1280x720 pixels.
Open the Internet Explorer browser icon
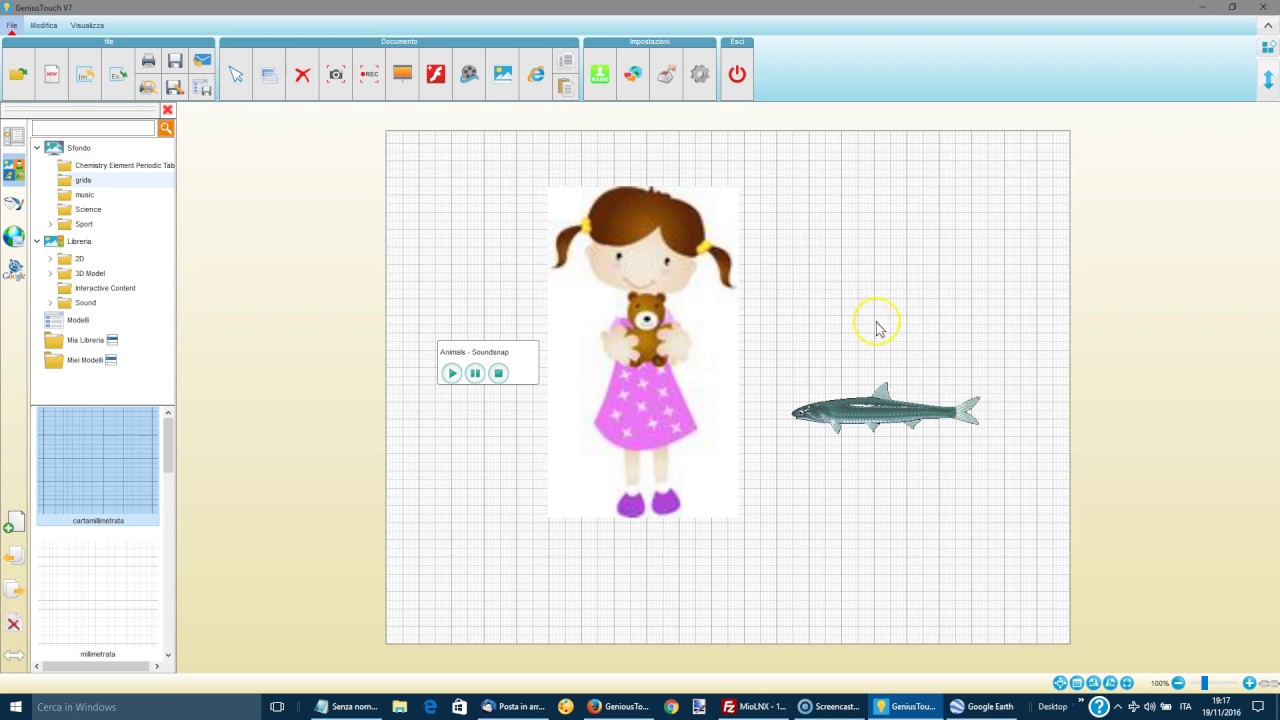tap(536, 74)
